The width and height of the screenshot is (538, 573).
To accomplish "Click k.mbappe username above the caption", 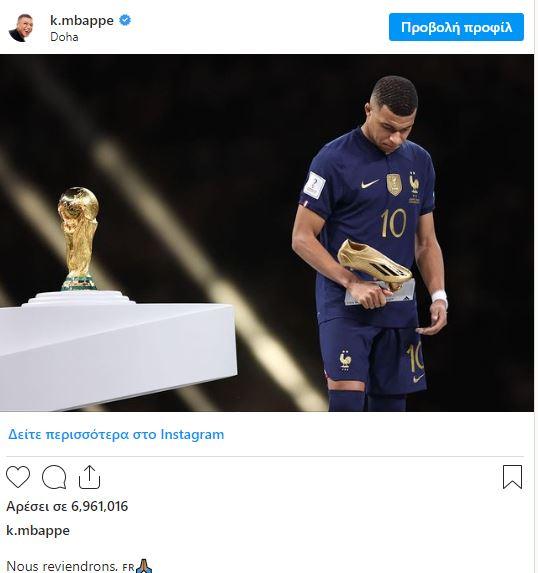I will (x=38, y=531).
